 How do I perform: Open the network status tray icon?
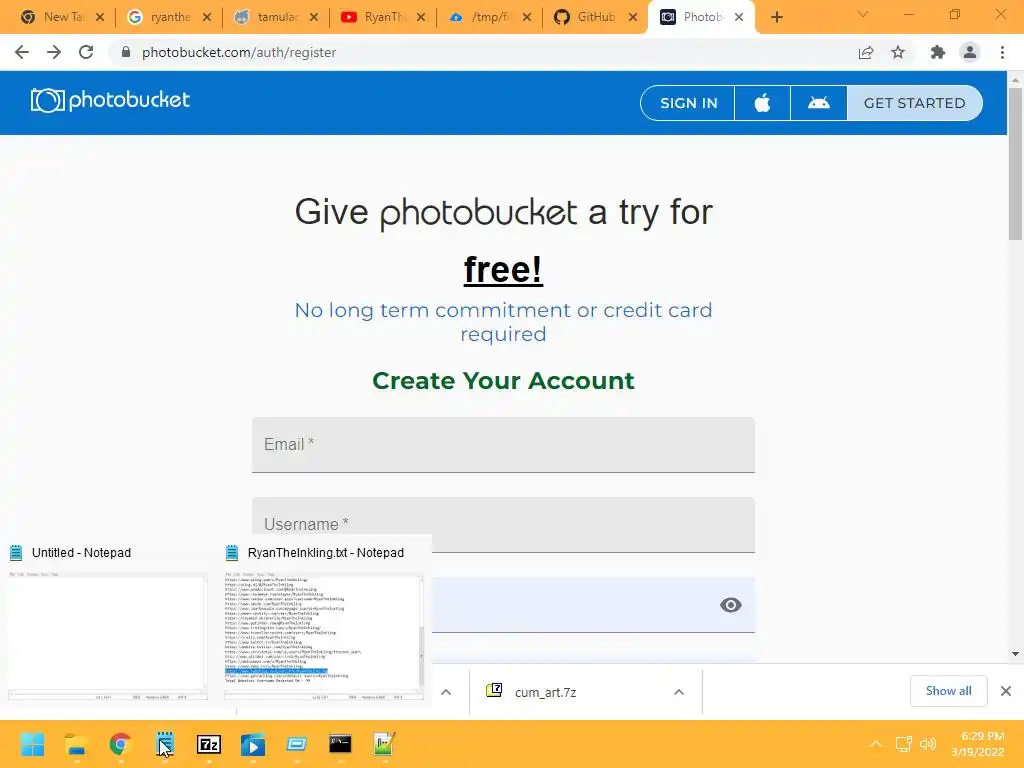[904, 744]
